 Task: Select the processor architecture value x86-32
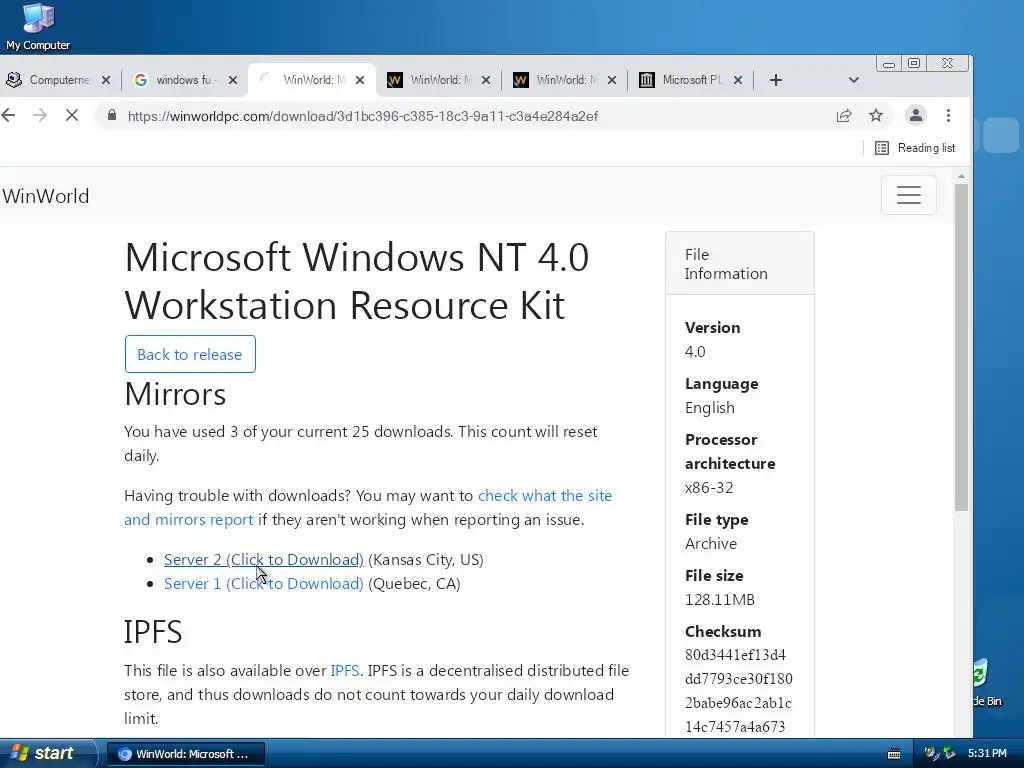[x=709, y=488]
